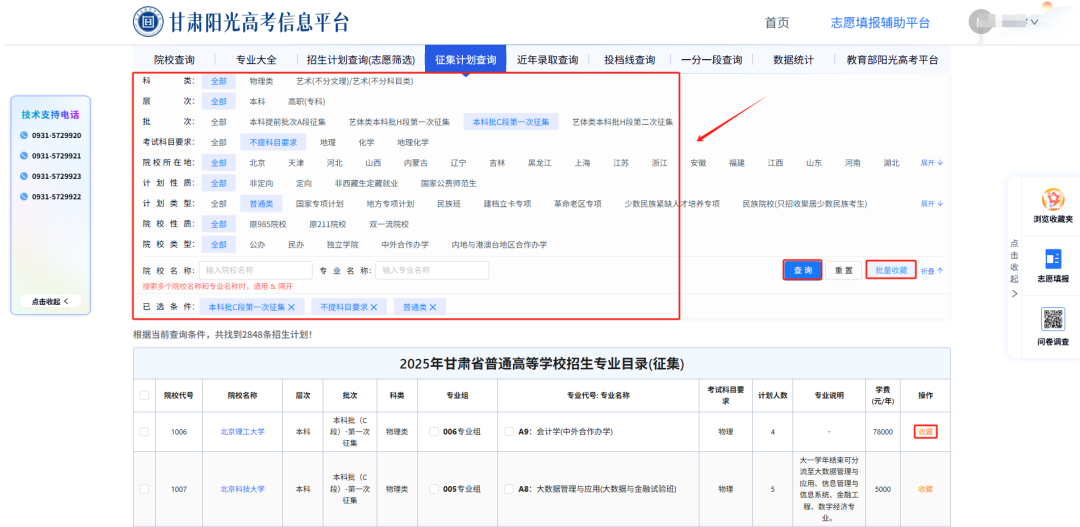The width and height of the screenshot is (1080, 527).
Task: Switch to the 专业大全 tab
Action: [256, 60]
